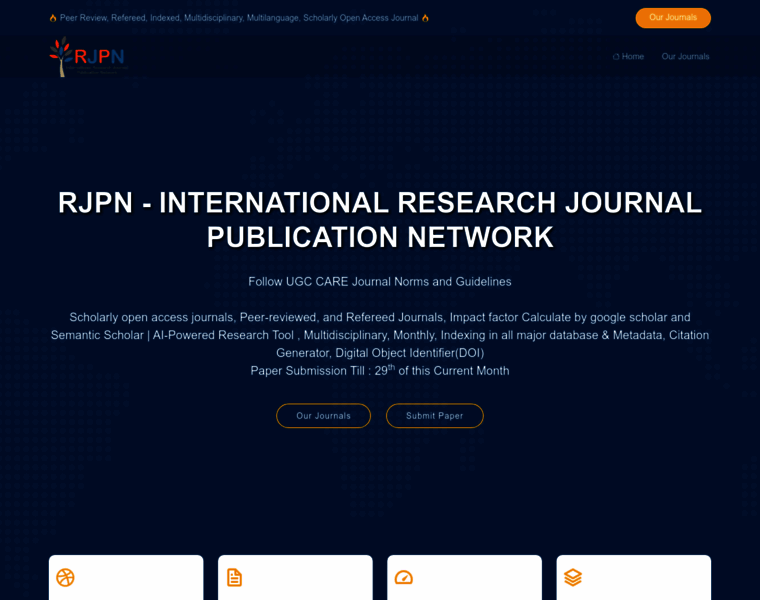Click the 'Scholarly open access journals' paragraph

tap(380, 335)
